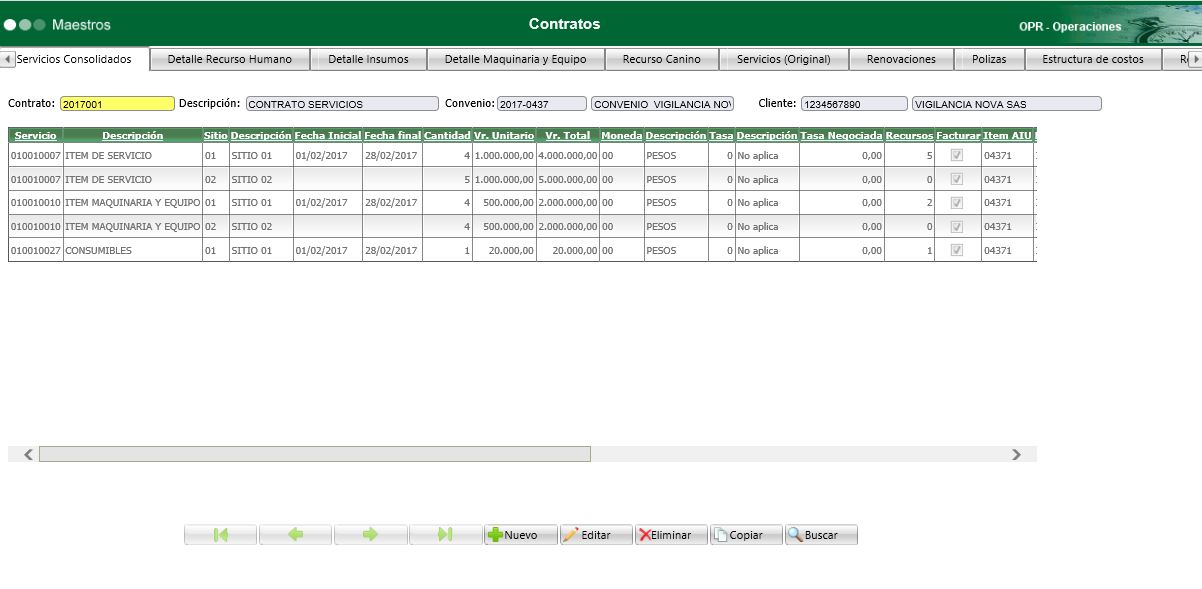Sort by the Fecha final column header

click(392, 135)
